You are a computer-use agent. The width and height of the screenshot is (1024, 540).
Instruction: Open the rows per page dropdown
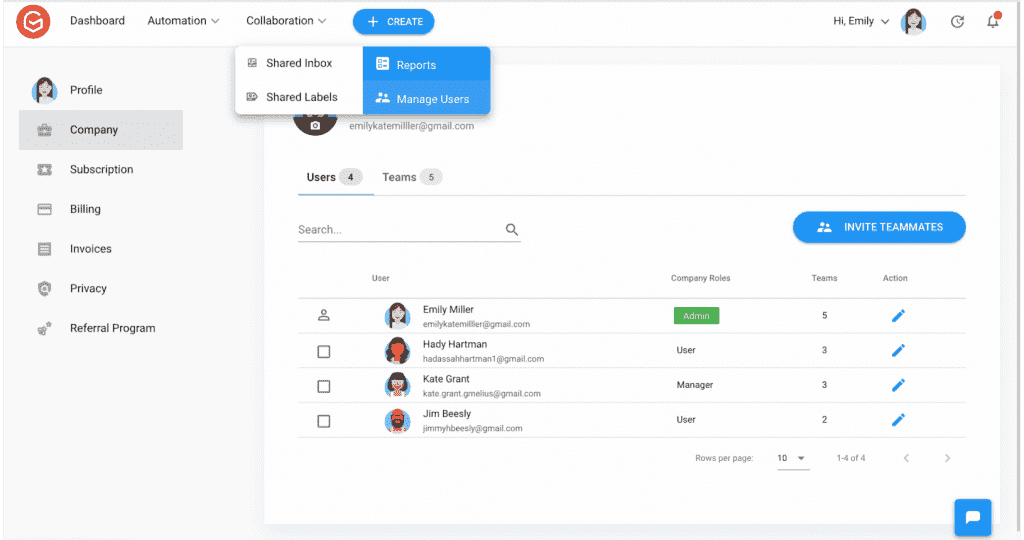point(793,458)
